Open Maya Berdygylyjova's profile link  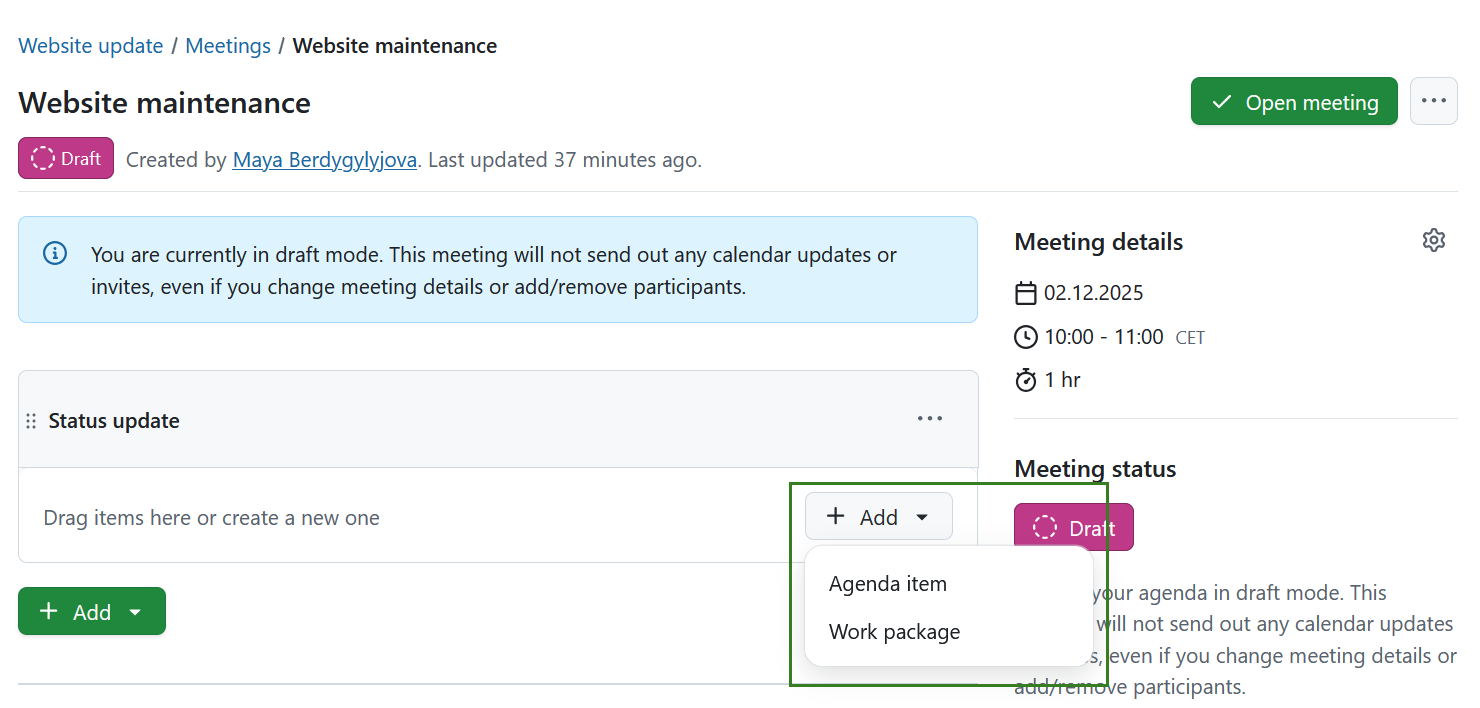[324, 159]
